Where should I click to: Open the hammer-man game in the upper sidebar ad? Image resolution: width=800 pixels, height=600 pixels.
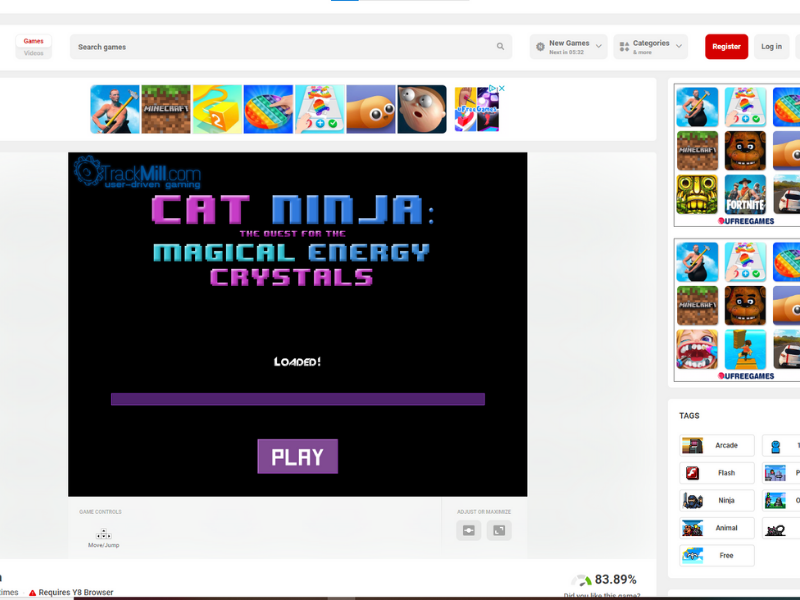click(x=697, y=107)
